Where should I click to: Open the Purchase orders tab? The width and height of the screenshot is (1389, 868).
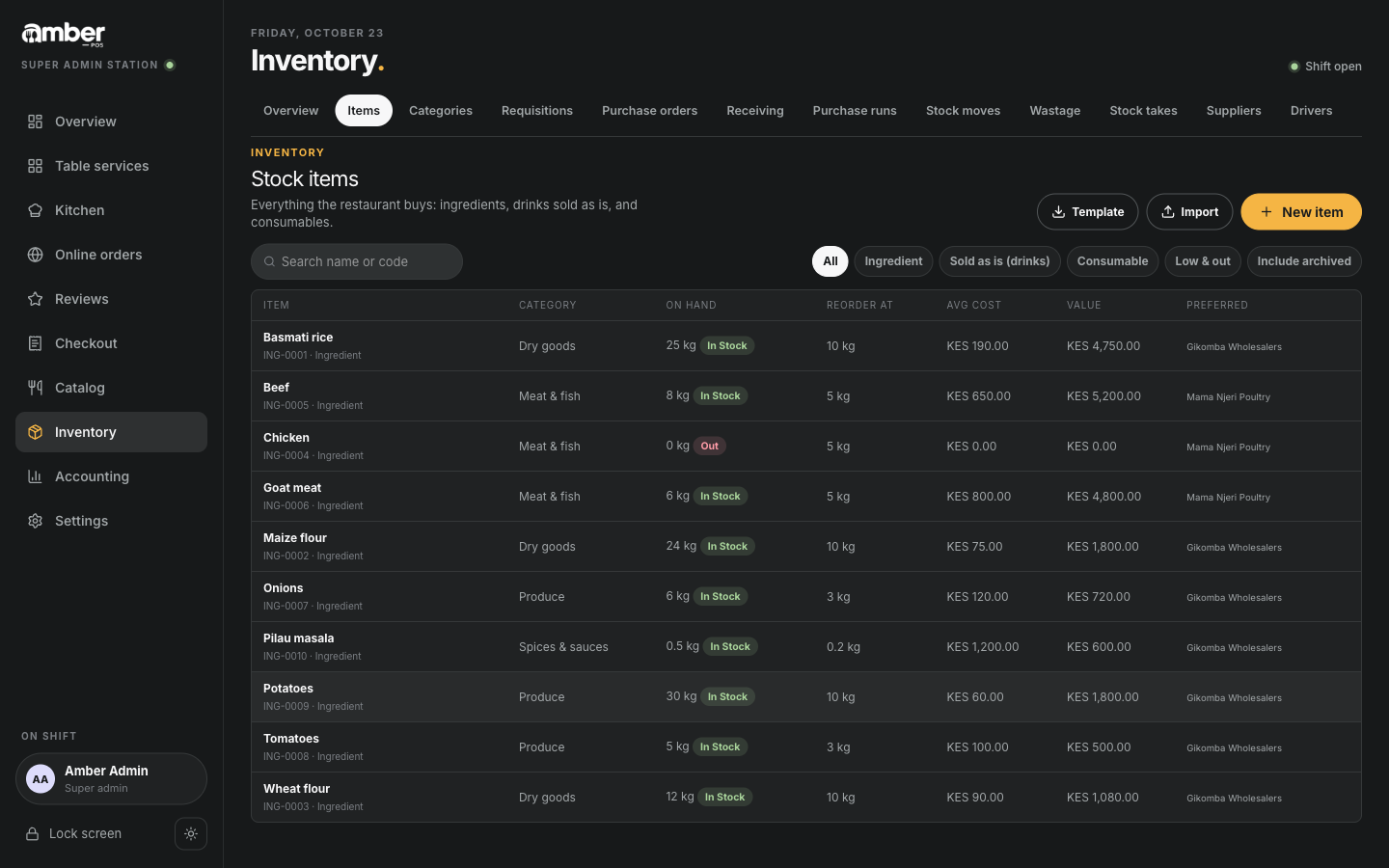click(649, 111)
